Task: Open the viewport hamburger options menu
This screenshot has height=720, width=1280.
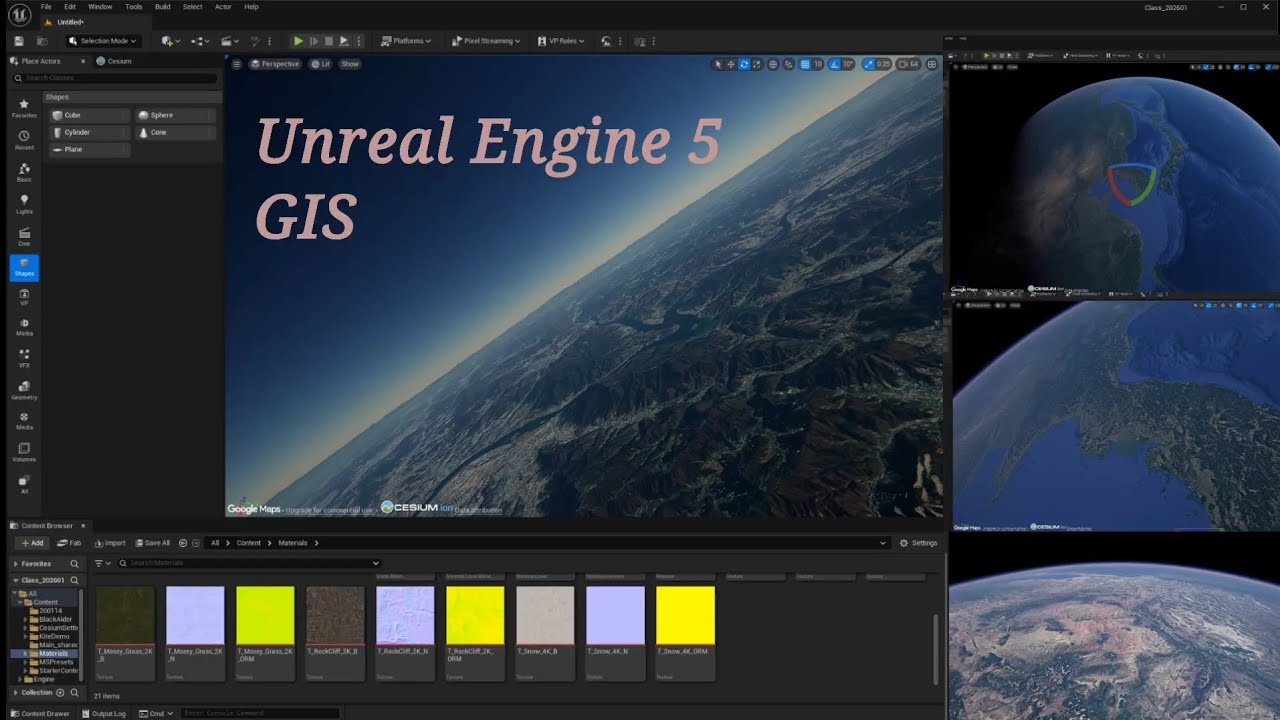Action: [237, 64]
